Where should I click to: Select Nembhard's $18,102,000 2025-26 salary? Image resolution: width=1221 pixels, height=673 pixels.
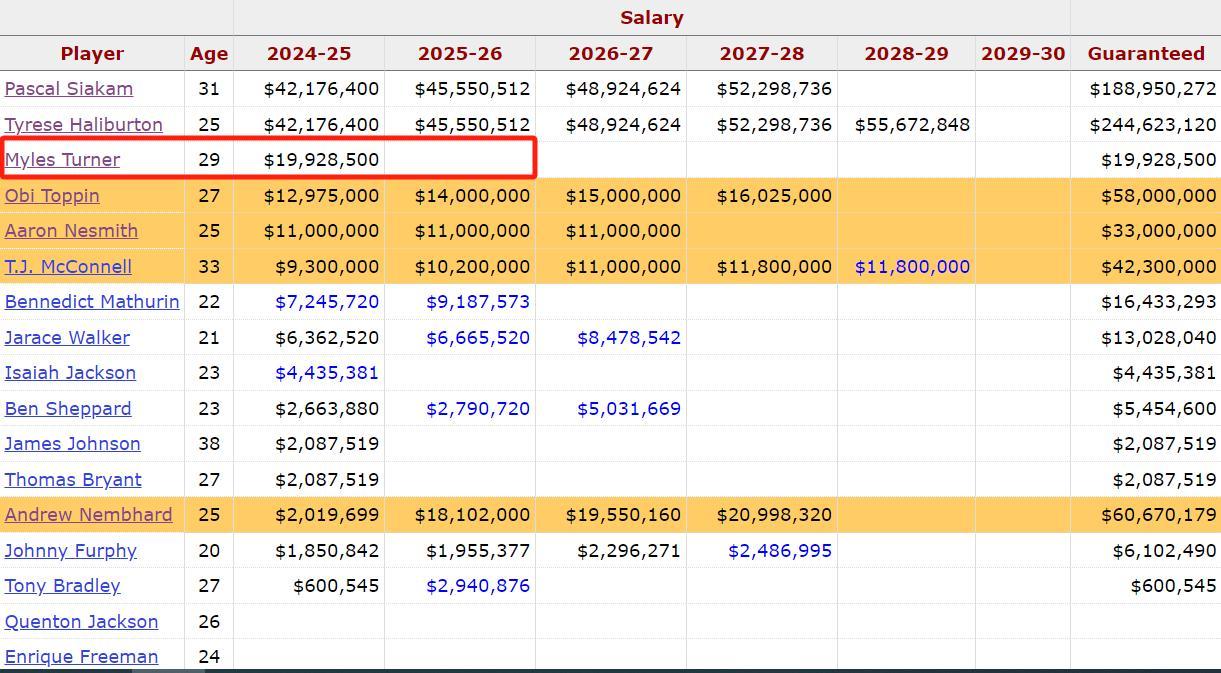point(472,515)
